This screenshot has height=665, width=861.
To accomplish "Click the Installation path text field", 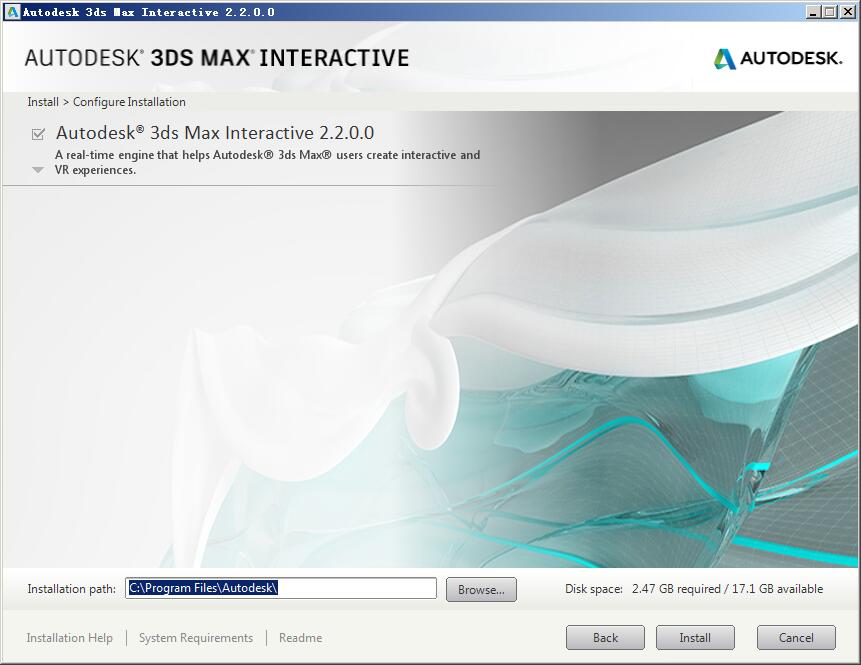I will [x=281, y=588].
